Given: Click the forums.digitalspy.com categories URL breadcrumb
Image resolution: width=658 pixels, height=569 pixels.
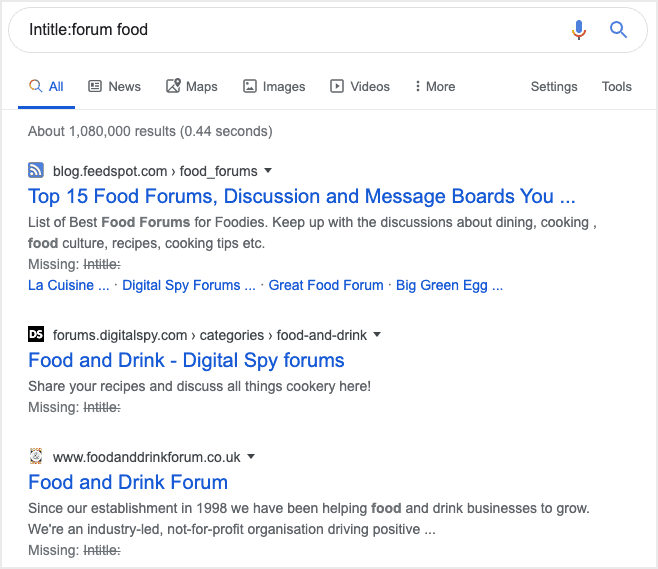Looking at the screenshot, I should click(x=210, y=335).
